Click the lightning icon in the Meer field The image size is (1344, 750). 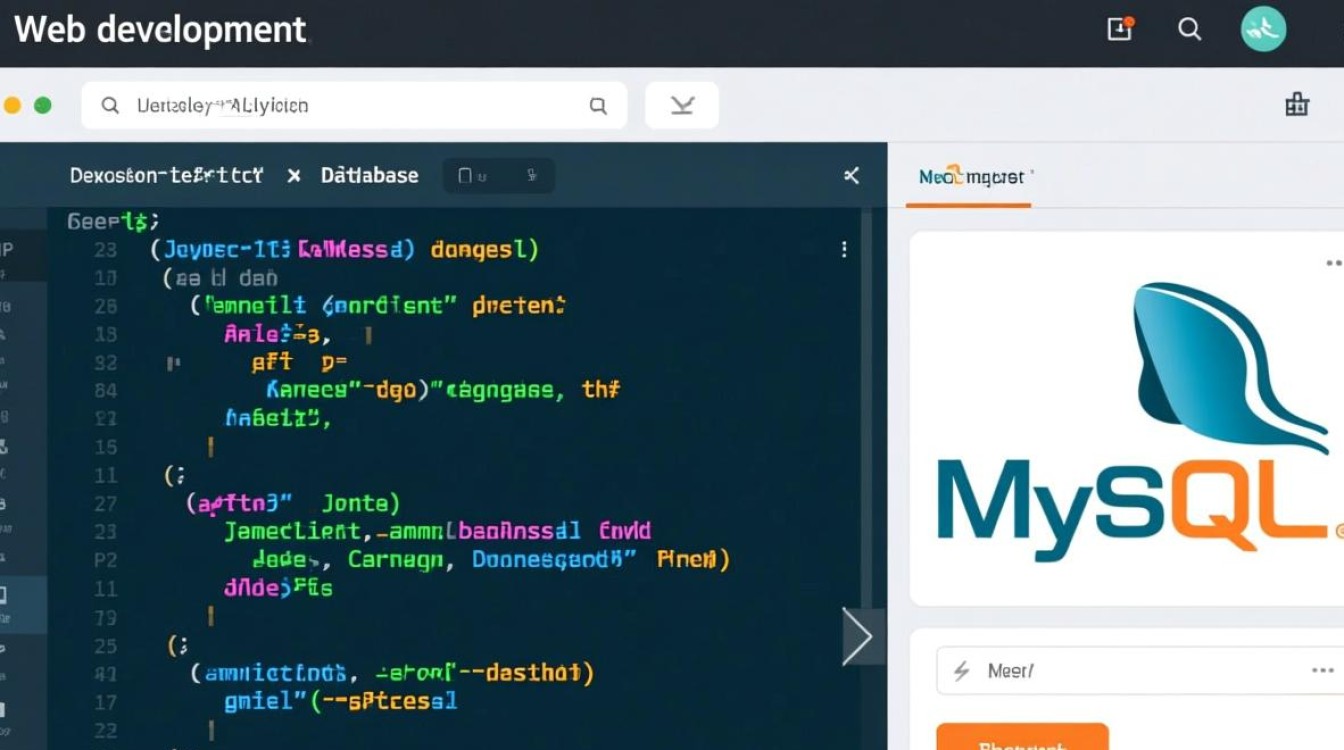tap(961, 671)
